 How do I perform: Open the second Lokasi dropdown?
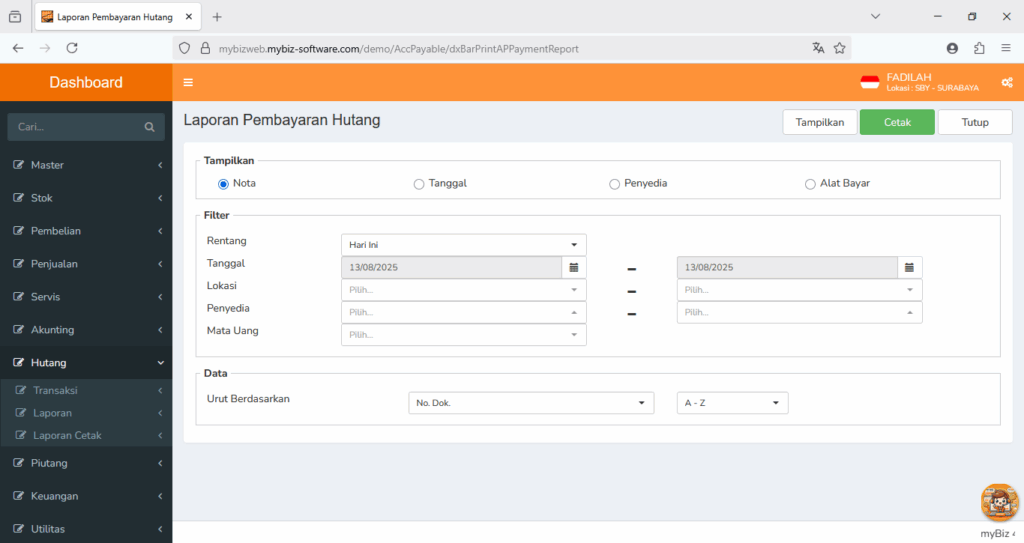coord(799,289)
